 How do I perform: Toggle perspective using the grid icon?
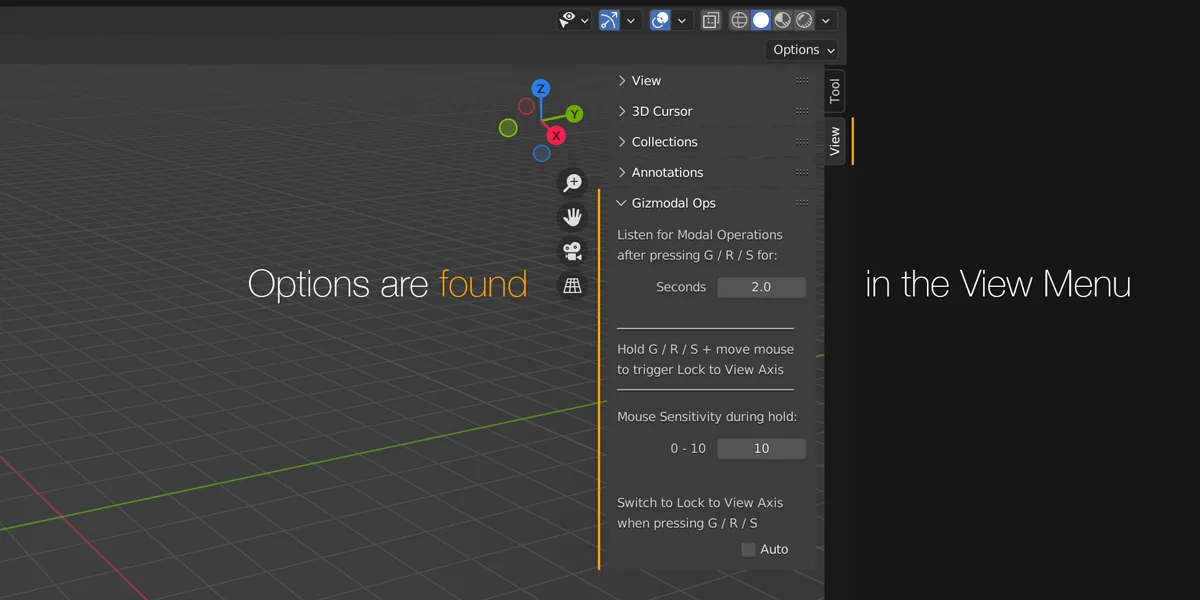(x=572, y=285)
